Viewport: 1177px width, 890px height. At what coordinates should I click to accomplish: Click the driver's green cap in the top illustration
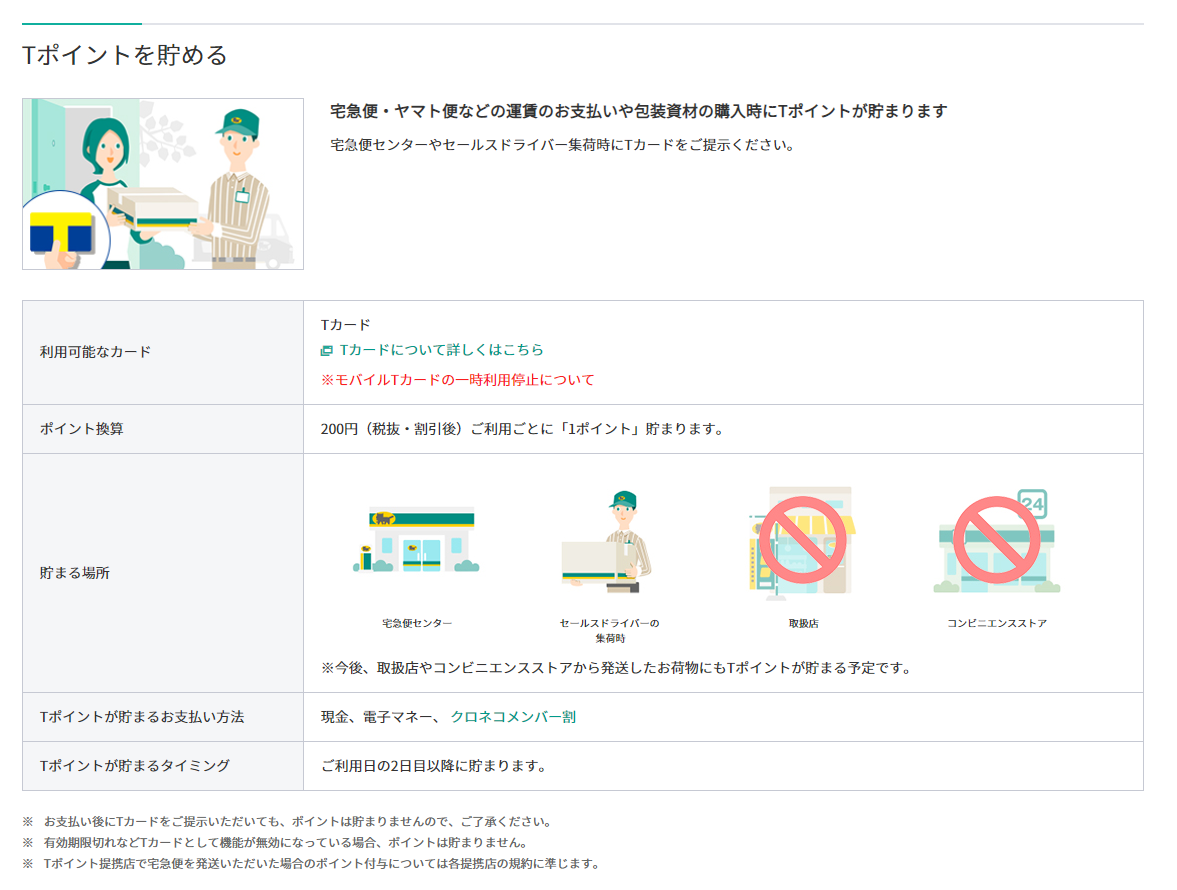point(237,123)
